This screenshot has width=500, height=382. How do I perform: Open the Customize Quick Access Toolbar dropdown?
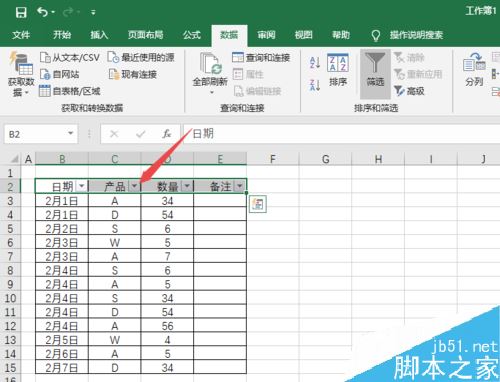93,13
